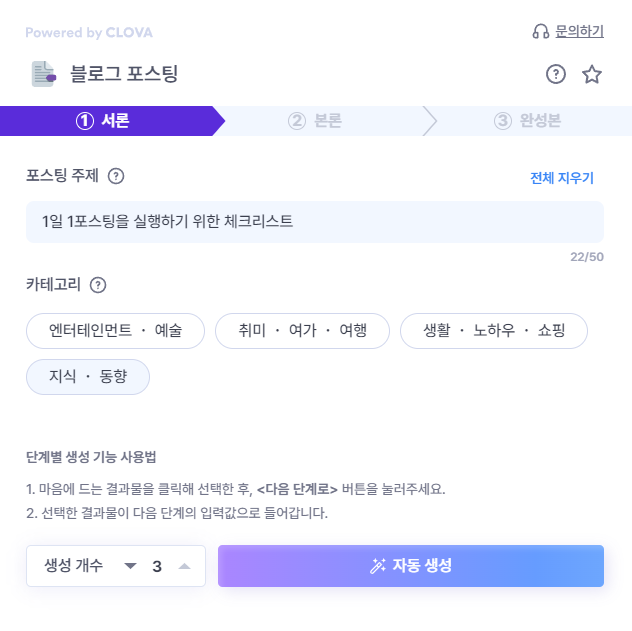Viewport: 632px width, 631px height.
Task: Open the 문의하기 link
Action: [579, 31]
